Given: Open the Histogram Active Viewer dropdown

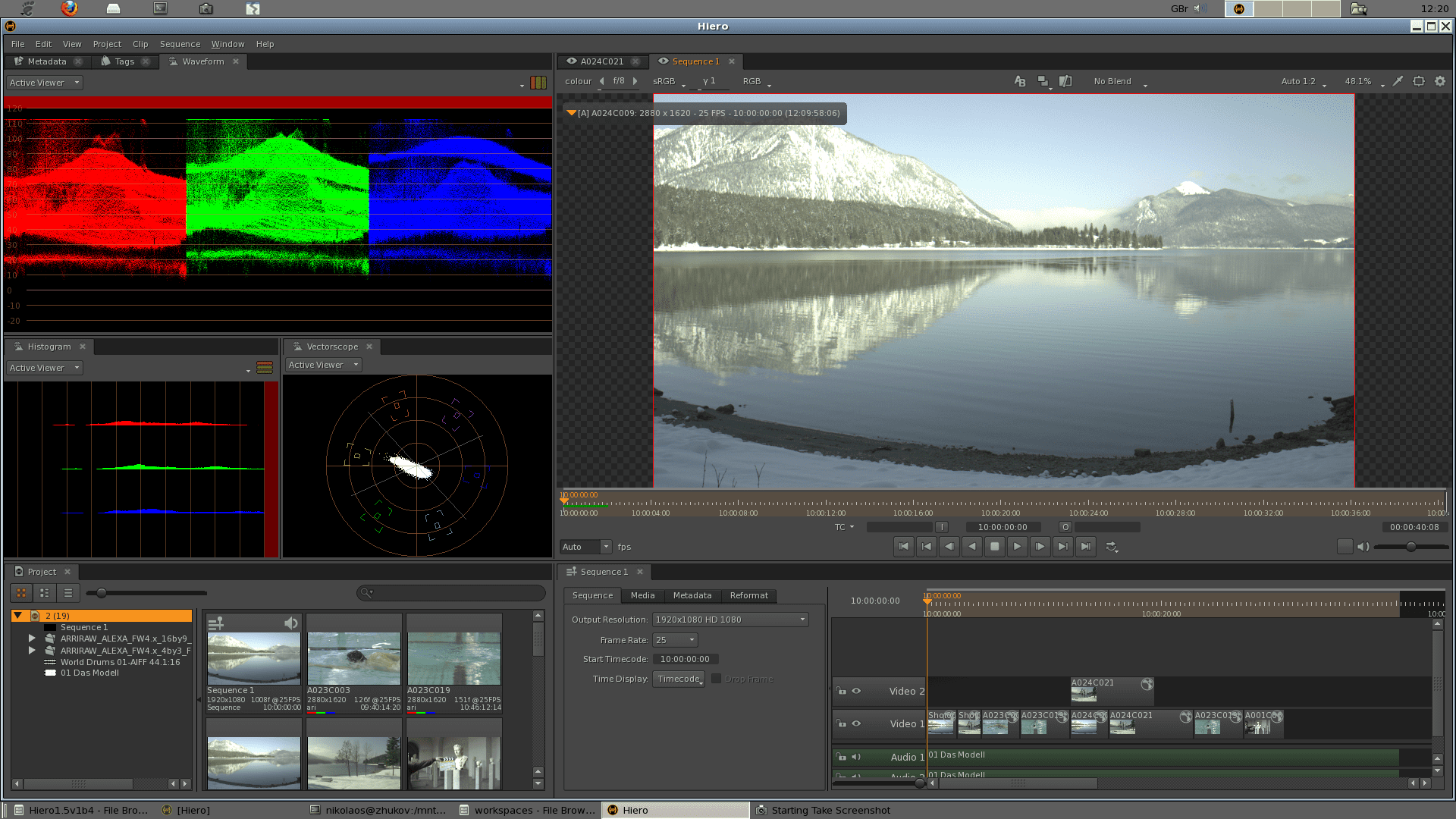Looking at the screenshot, I should click(x=44, y=368).
